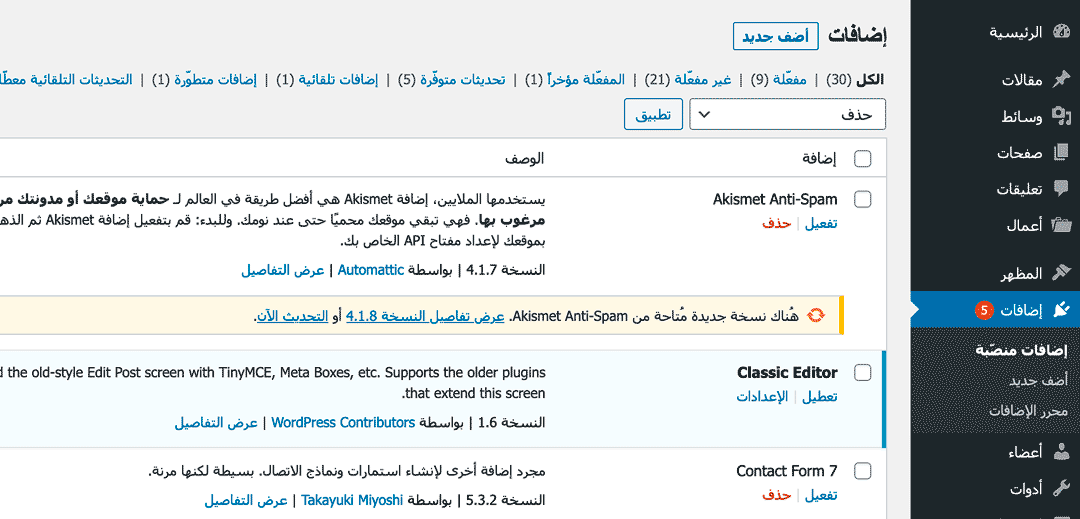Screen dimensions: 1080x519
Task: Click the Portfolio (أعمال) folder icon
Action: click(1060, 225)
